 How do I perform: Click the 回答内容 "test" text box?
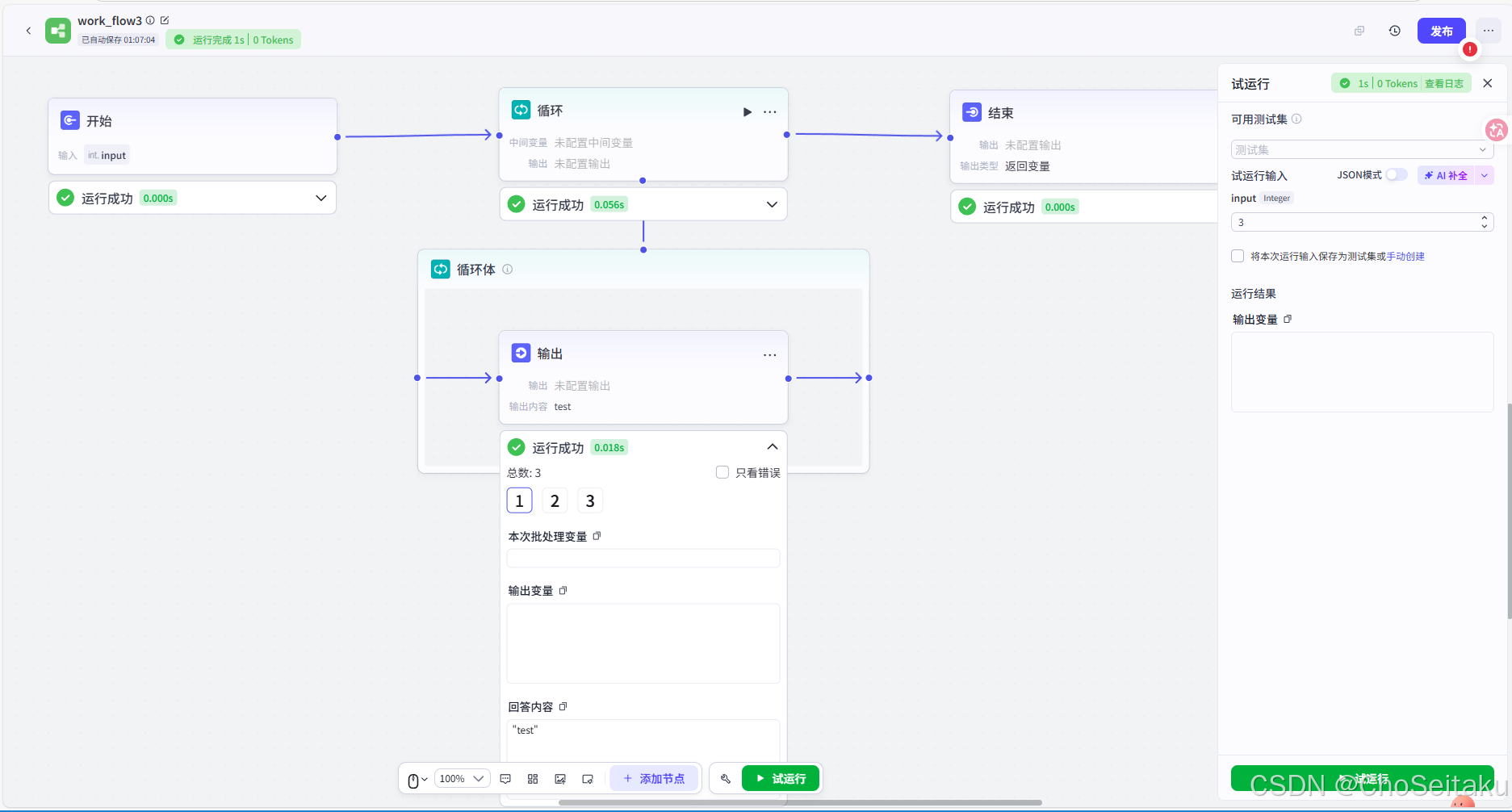[x=643, y=740]
